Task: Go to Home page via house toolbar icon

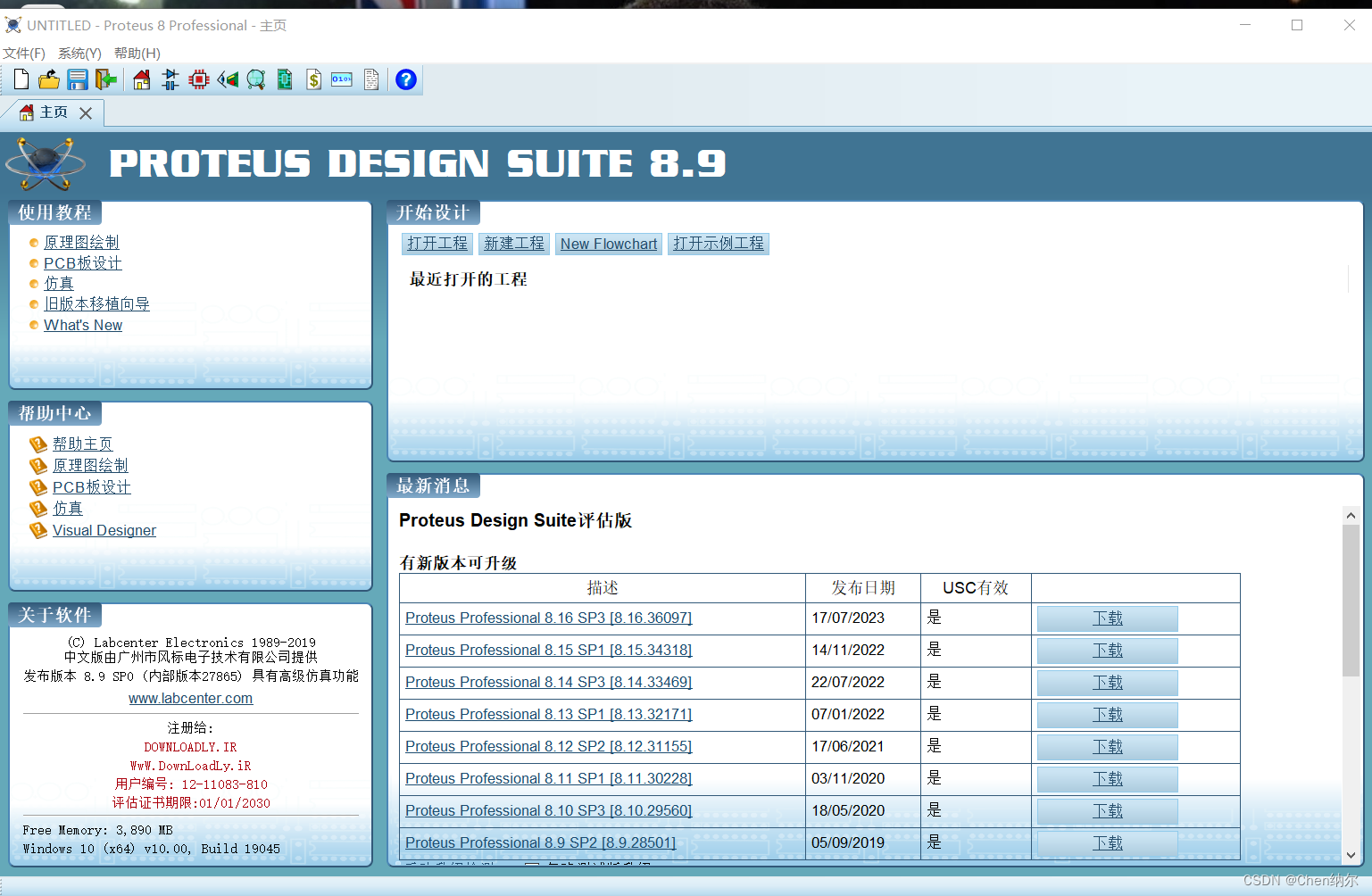Action: [x=142, y=79]
